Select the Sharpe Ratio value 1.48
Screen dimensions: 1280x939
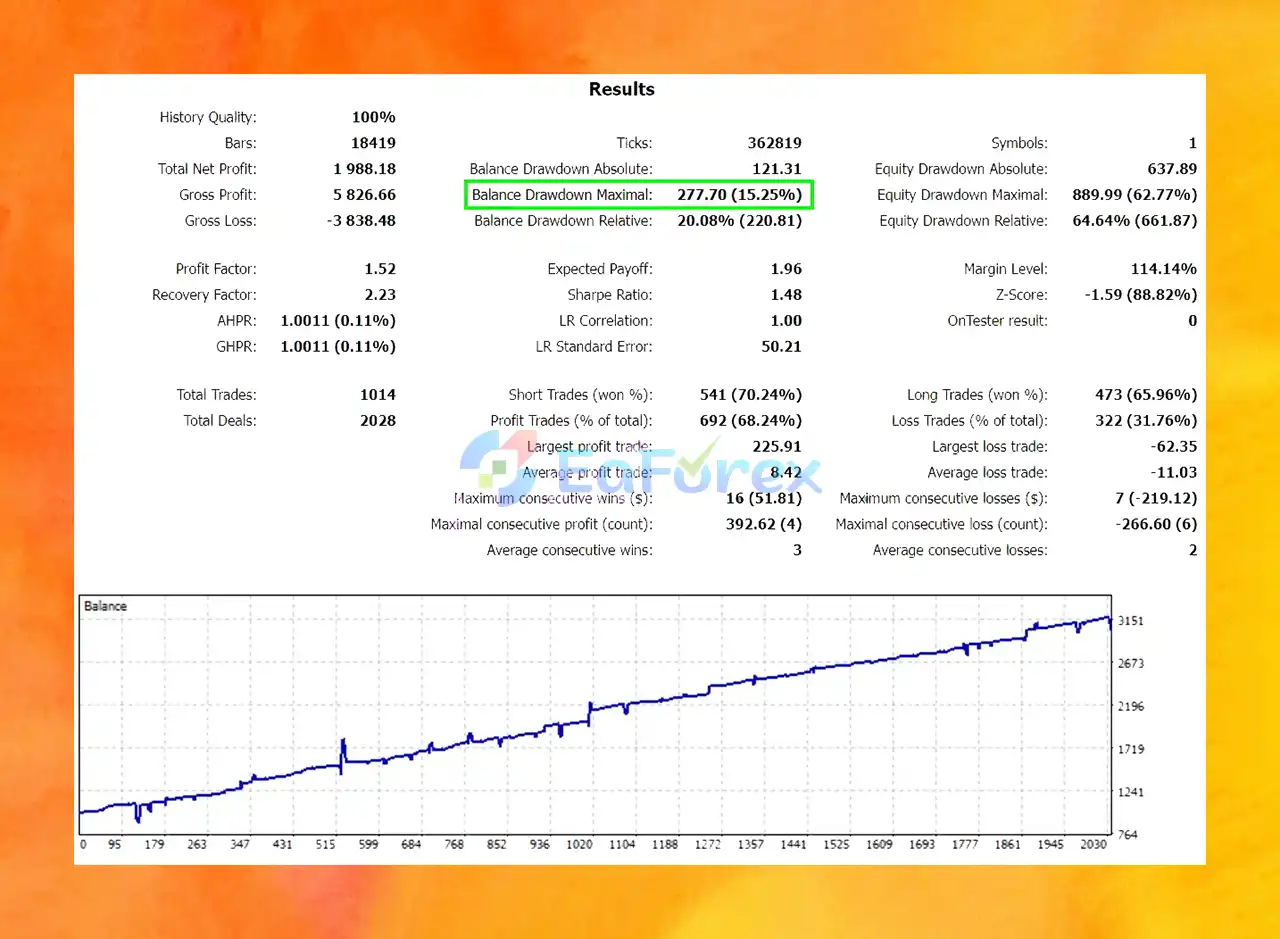tap(786, 295)
